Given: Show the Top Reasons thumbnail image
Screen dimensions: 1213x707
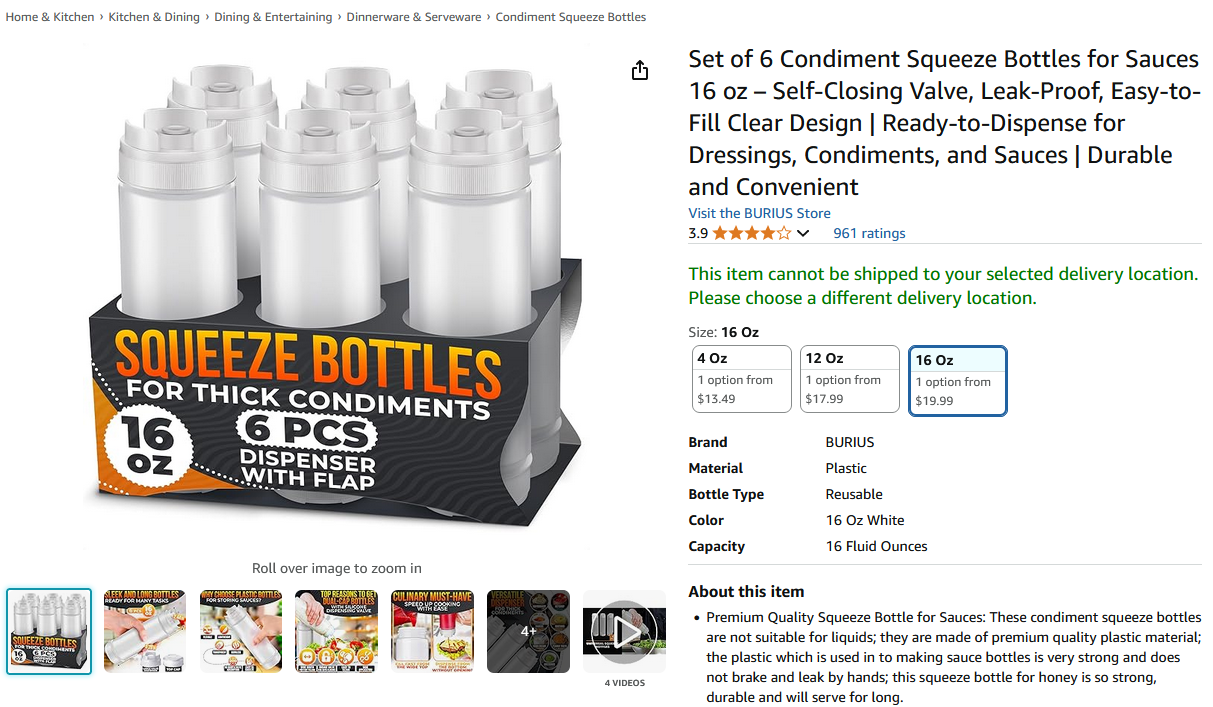Looking at the screenshot, I should 337,631.
